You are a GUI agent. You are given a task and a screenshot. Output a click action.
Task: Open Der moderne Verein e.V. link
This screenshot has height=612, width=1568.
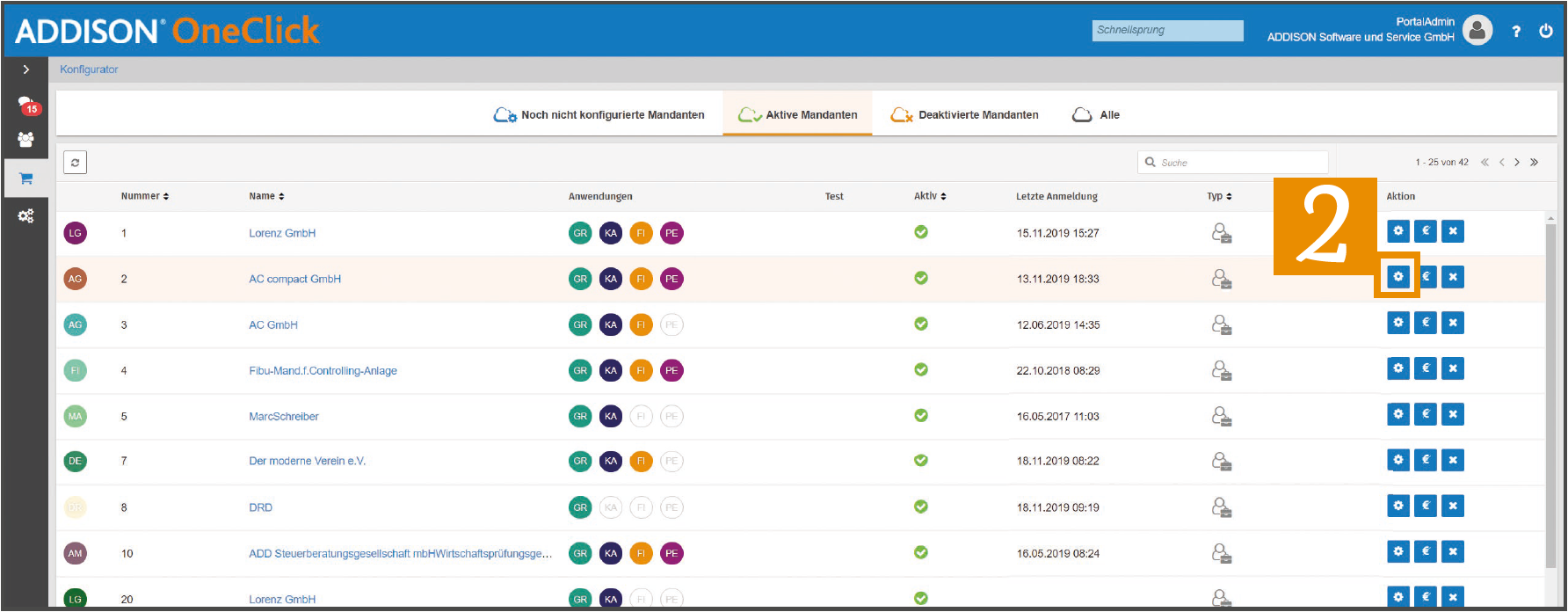click(307, 461)
